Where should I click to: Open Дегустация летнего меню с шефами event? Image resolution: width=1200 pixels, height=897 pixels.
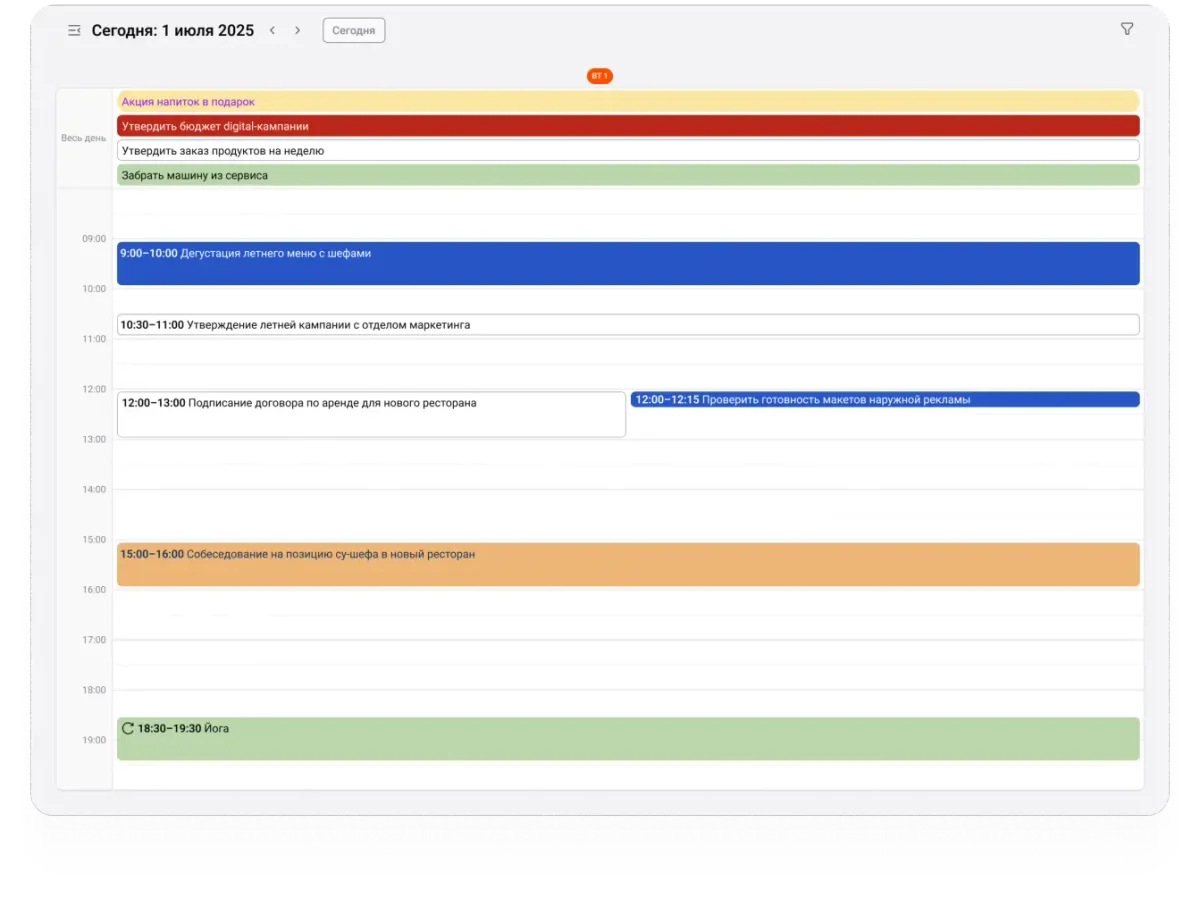pos(628,264)
